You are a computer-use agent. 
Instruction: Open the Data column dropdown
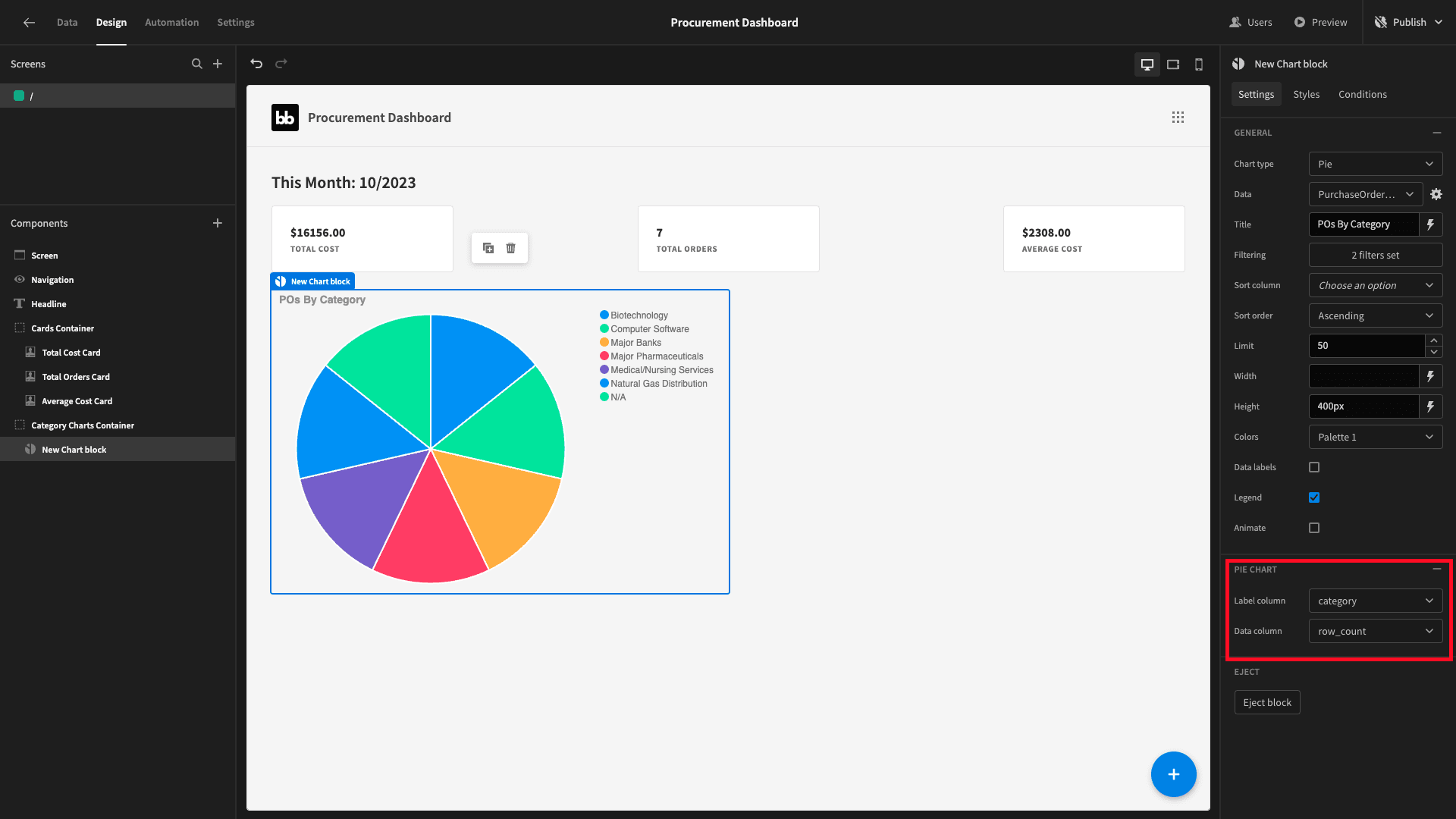(x=1376, y=631)
